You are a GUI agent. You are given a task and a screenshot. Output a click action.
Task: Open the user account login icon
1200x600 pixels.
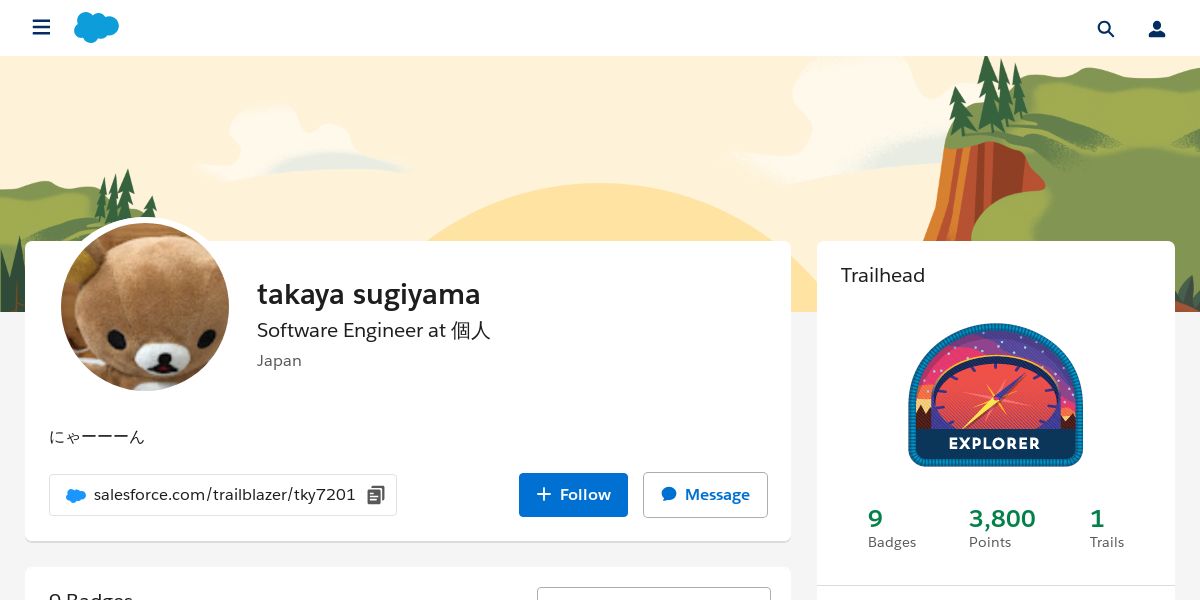click(1157, 29)
